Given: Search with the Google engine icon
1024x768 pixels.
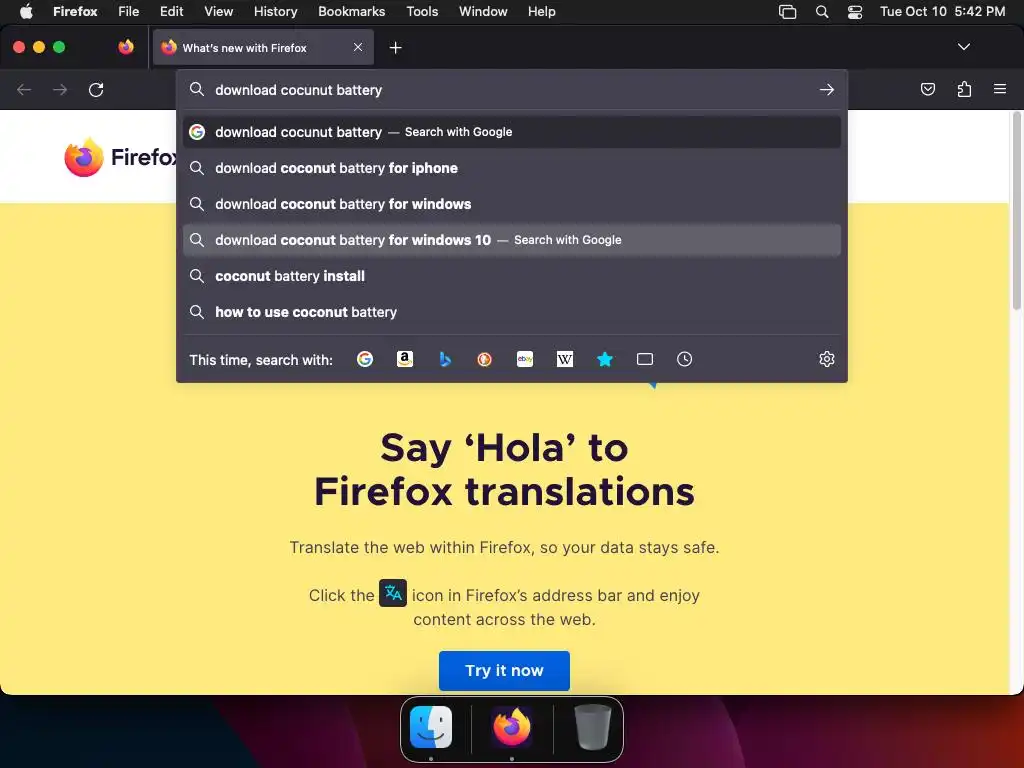Looking at the screenshot, I should pos(364,359).
